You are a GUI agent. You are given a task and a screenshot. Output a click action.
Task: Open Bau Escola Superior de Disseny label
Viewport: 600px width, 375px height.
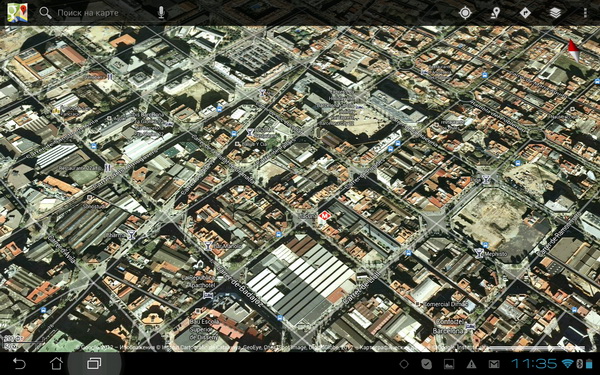204,329
